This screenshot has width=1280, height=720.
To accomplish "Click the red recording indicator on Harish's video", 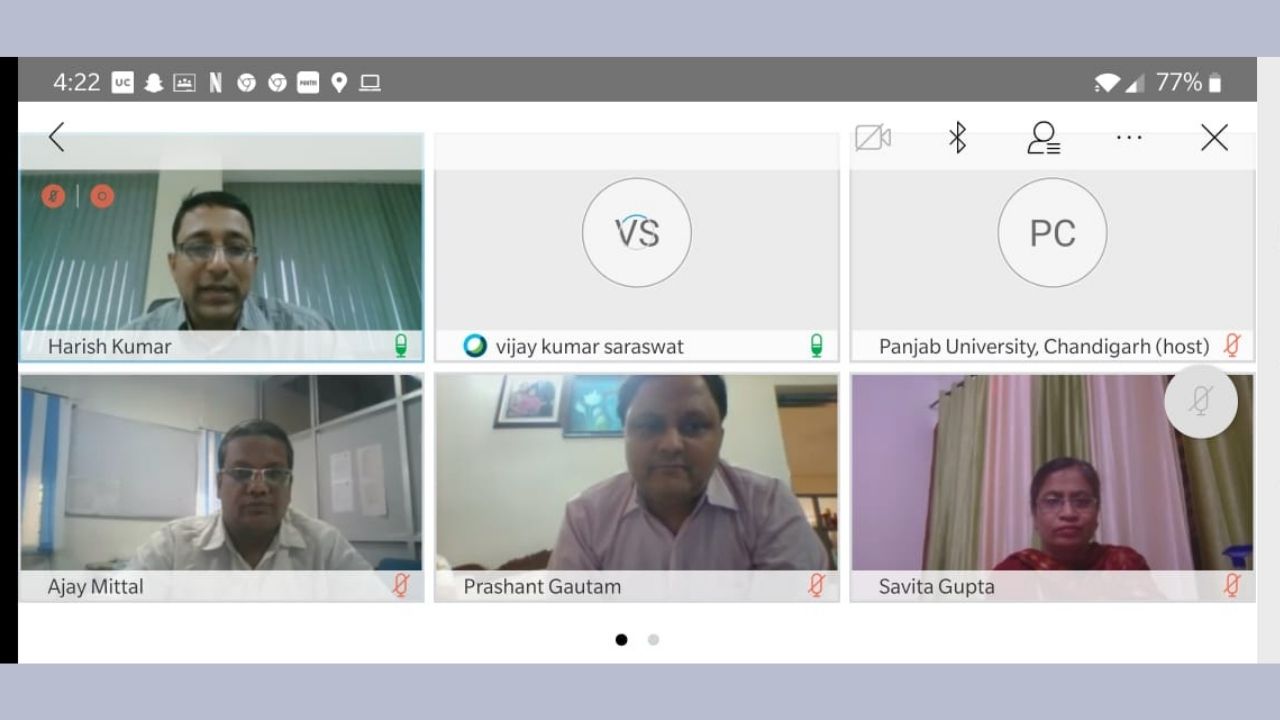I will [102, 196].
